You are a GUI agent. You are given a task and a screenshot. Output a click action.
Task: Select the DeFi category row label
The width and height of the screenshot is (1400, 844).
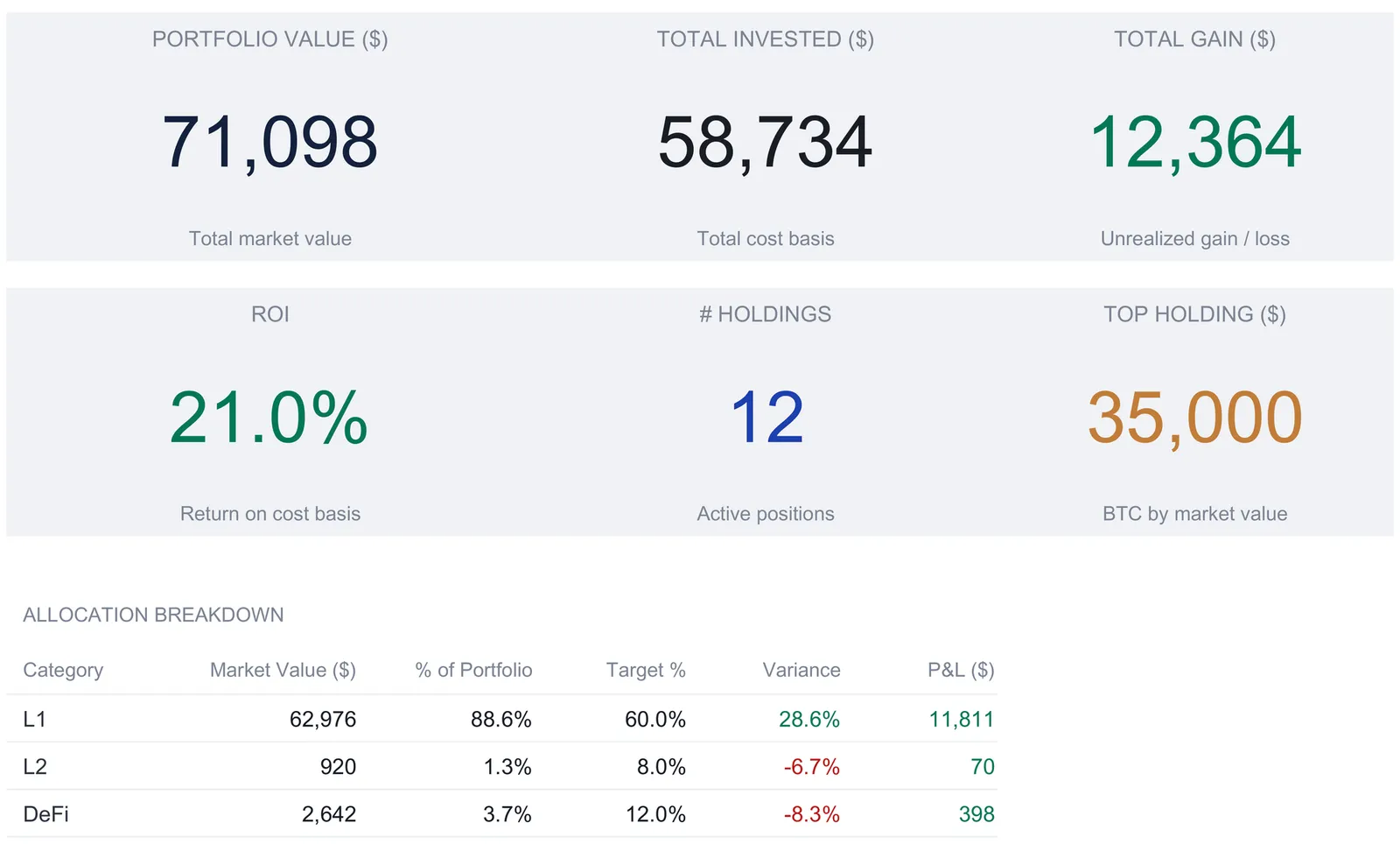(46, 814)
